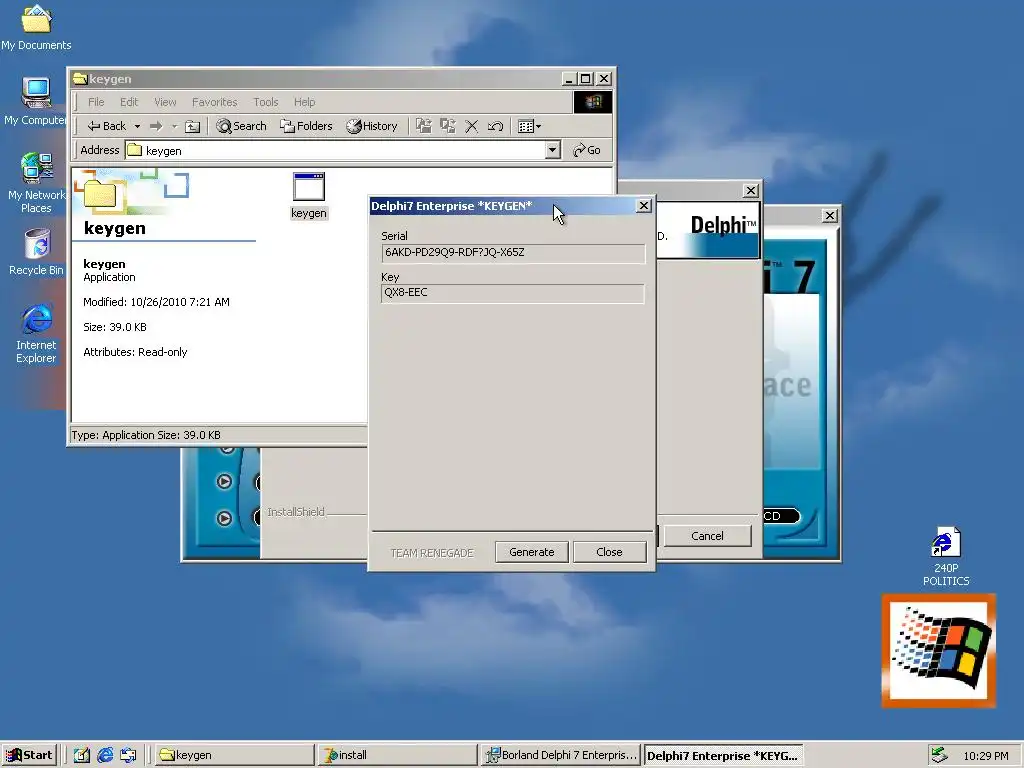This screenshot has width=1024, height=768.
Task: Click the status bar text 'Type: Application Size: 39.0 KB'
Action: (146, 435)
